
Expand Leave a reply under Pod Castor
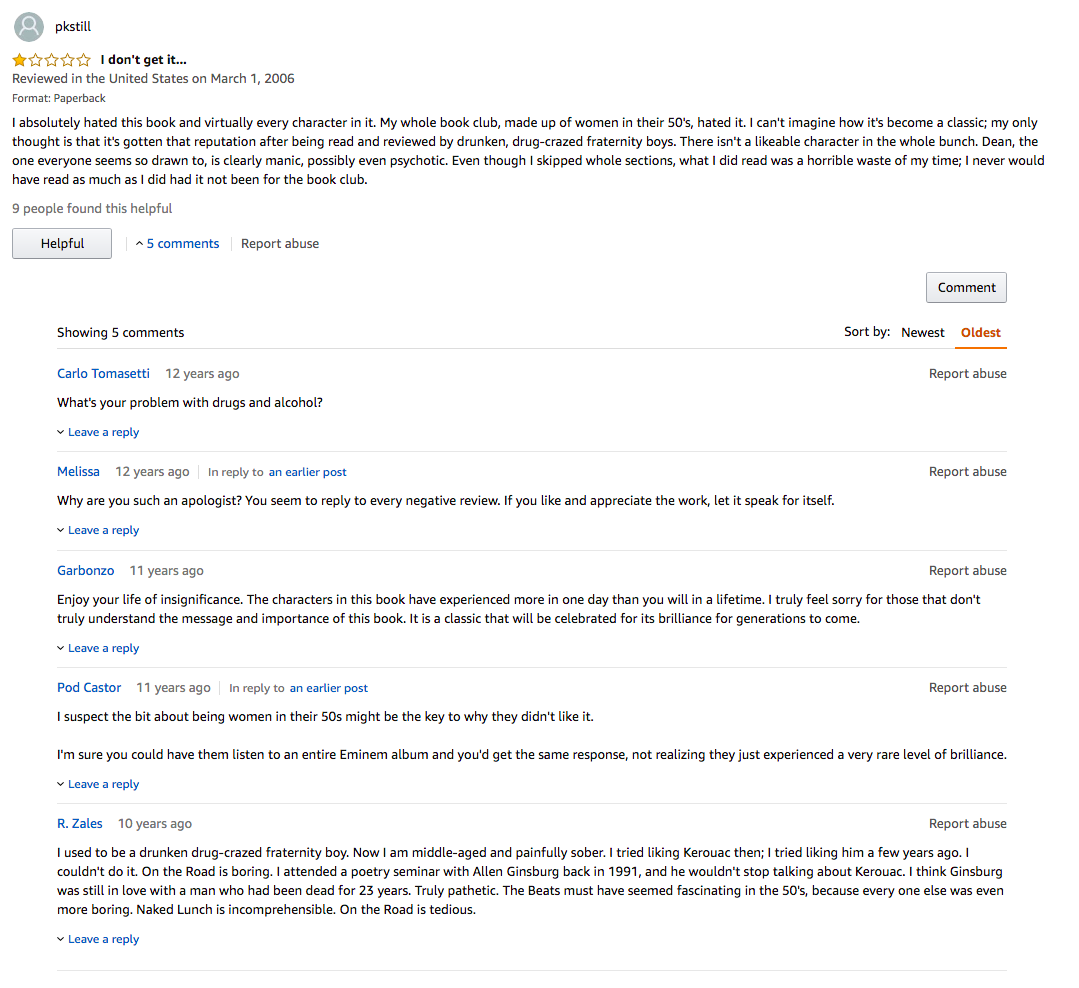(x=98, y=784)
